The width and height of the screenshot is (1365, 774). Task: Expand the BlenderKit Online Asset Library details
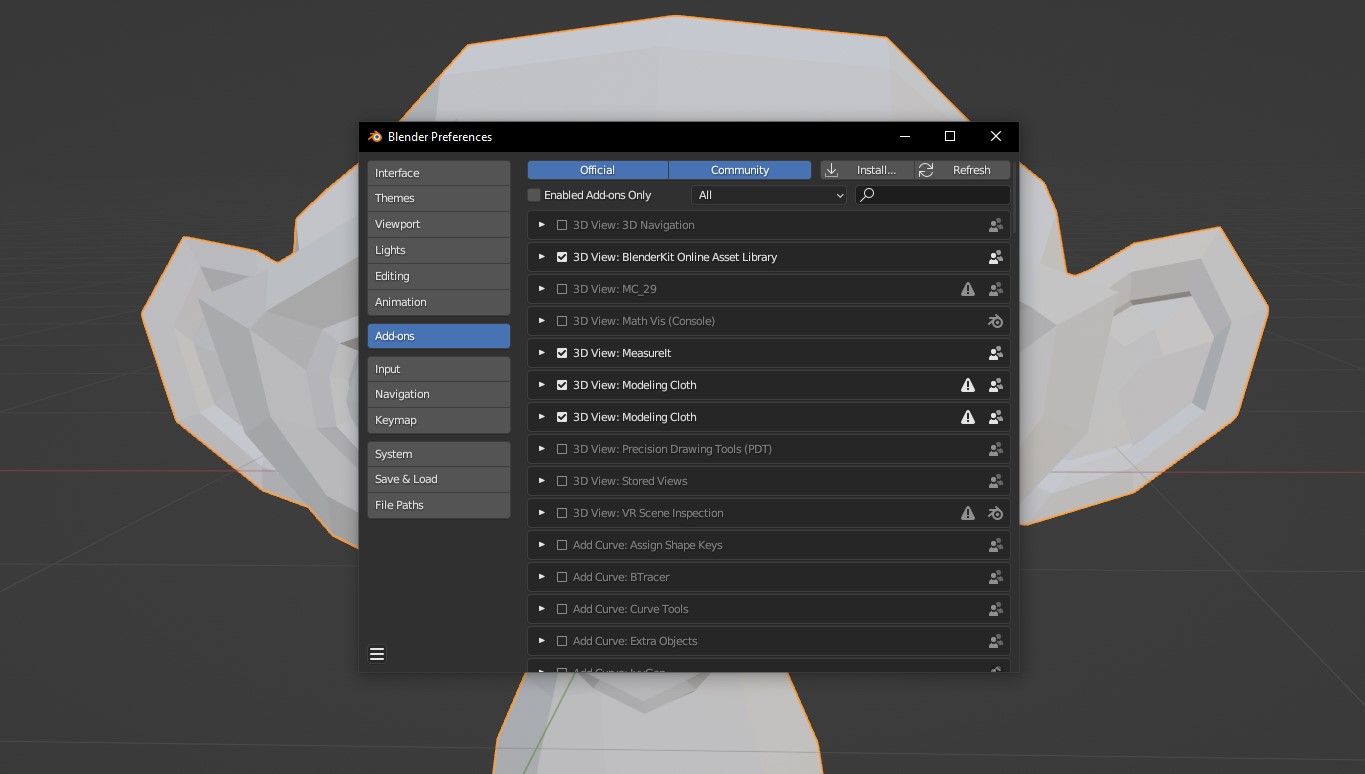click(x=541, y=257)
